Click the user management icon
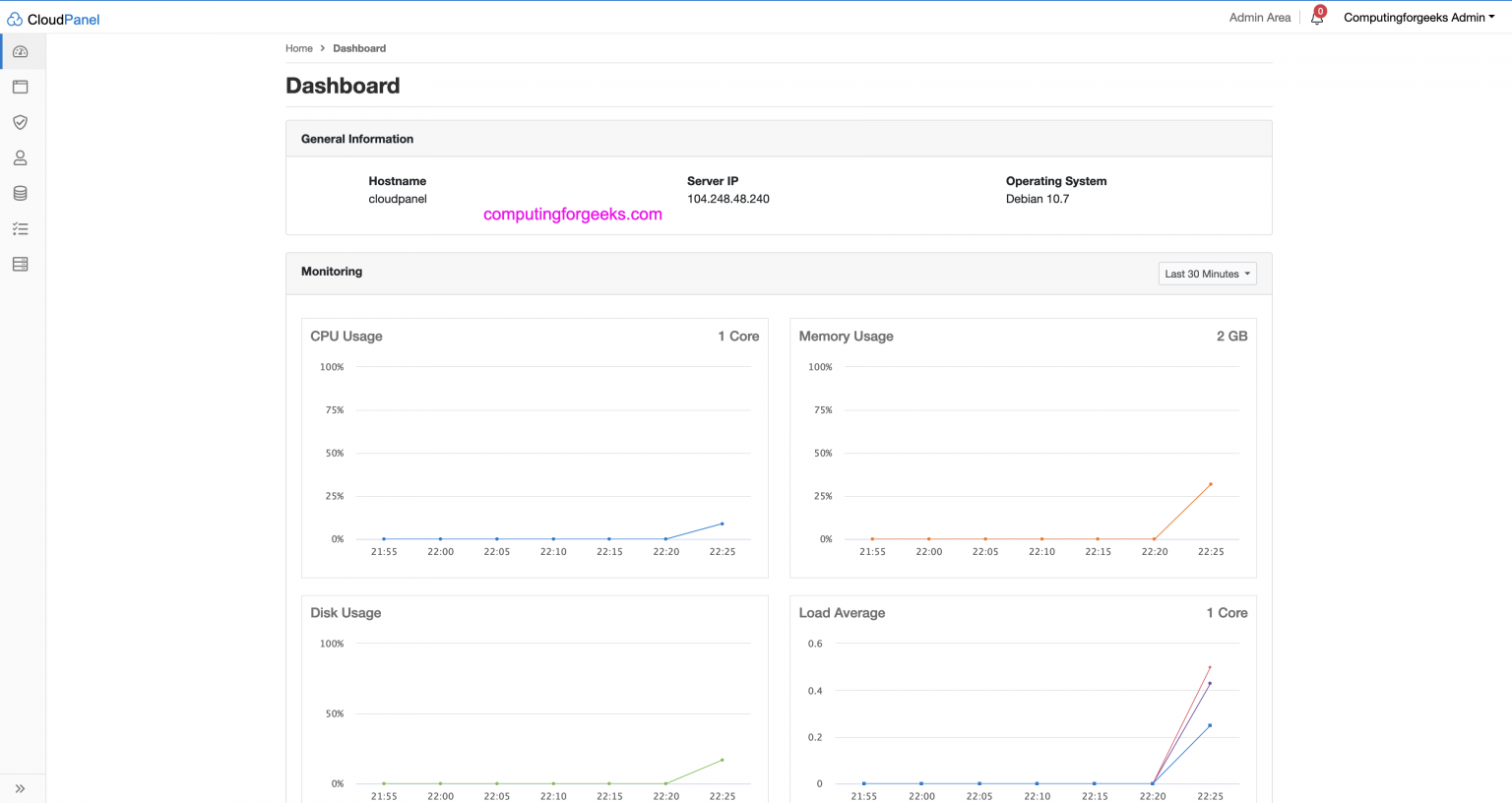Viewport: 1512px width, 803px height. coord(20,157)
